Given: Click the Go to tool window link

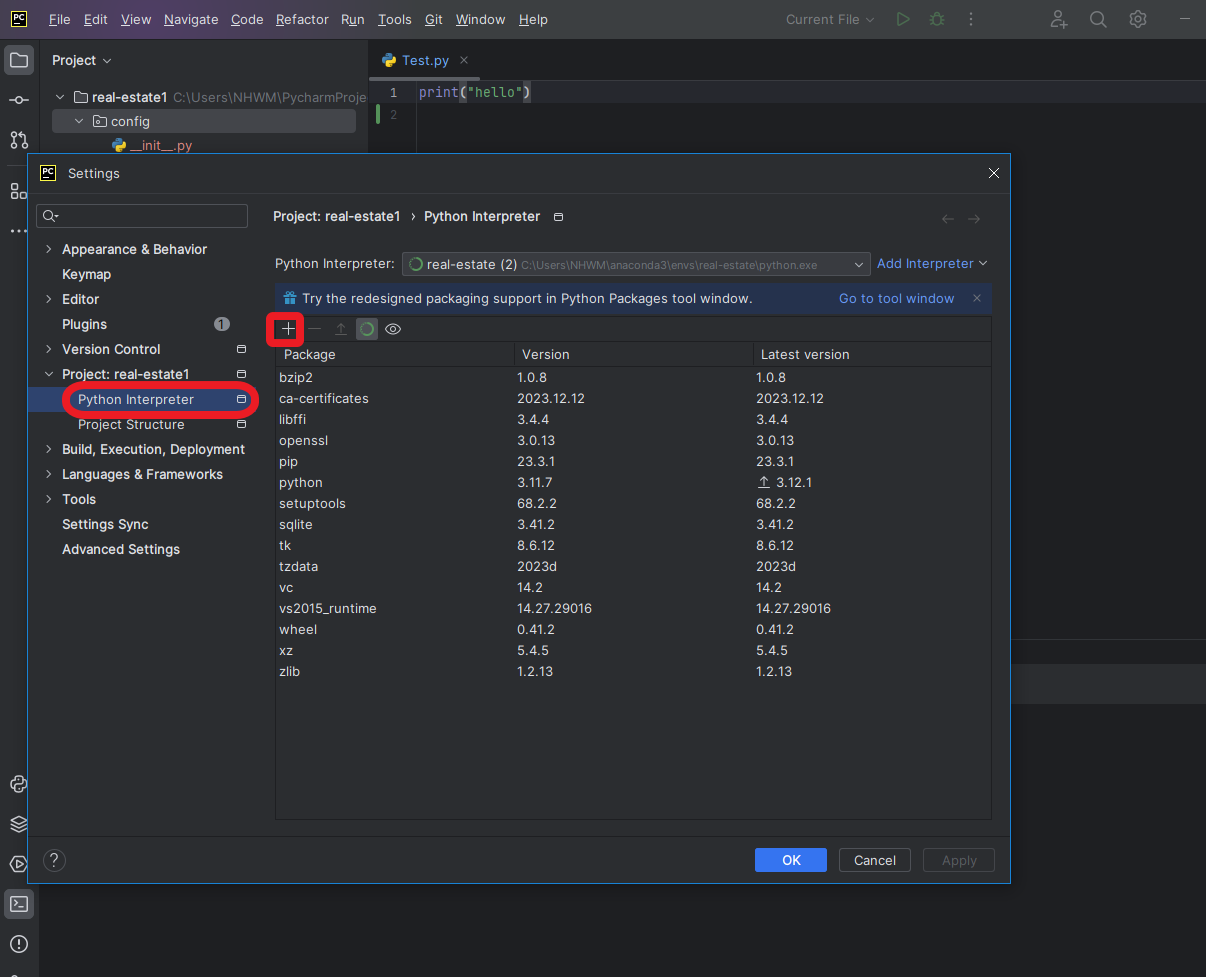Looking at the screenshot, I should (x=896, y=298).
